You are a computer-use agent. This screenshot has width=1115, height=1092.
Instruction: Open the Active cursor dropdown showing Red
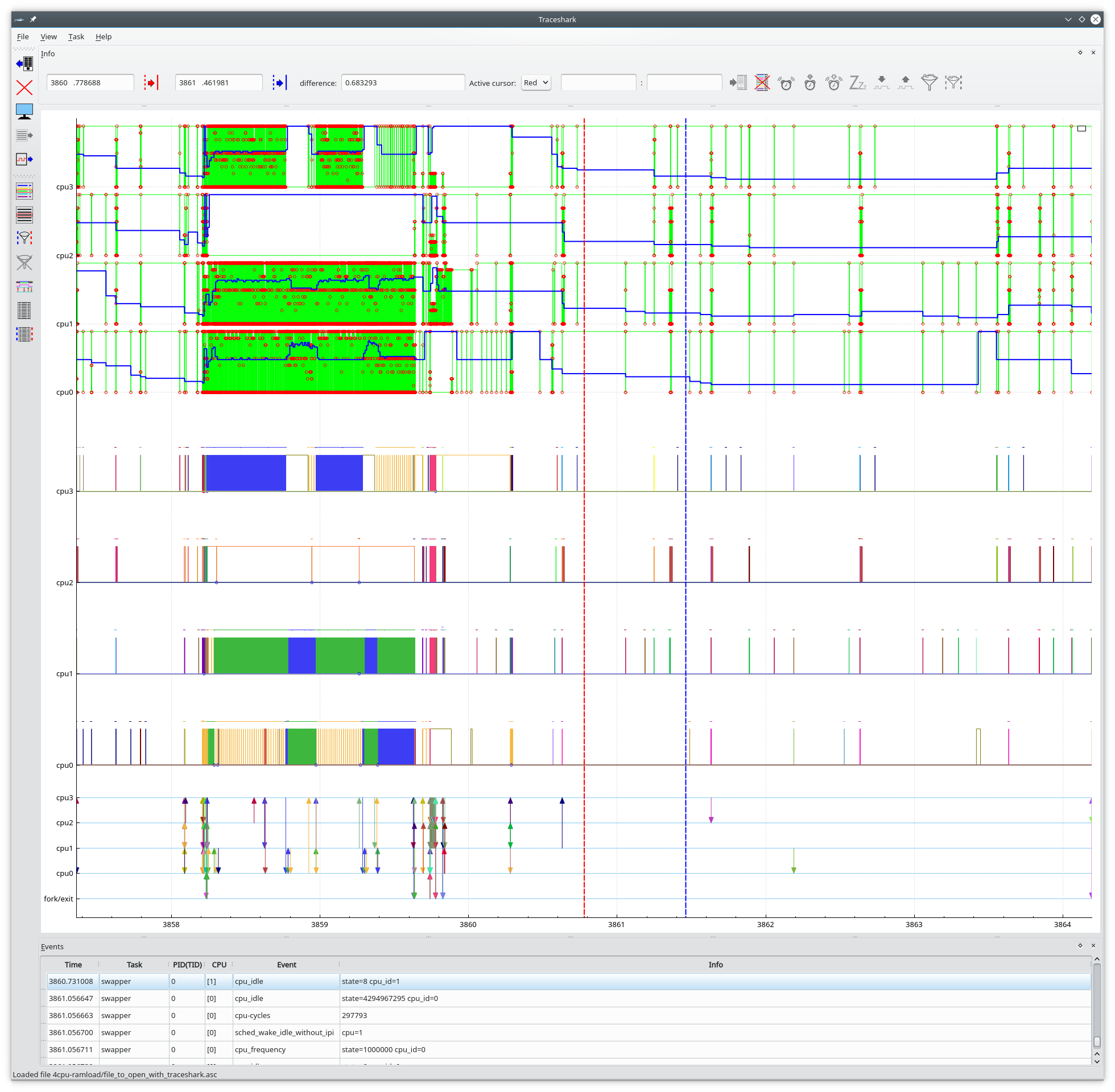(x=535, y=82)
